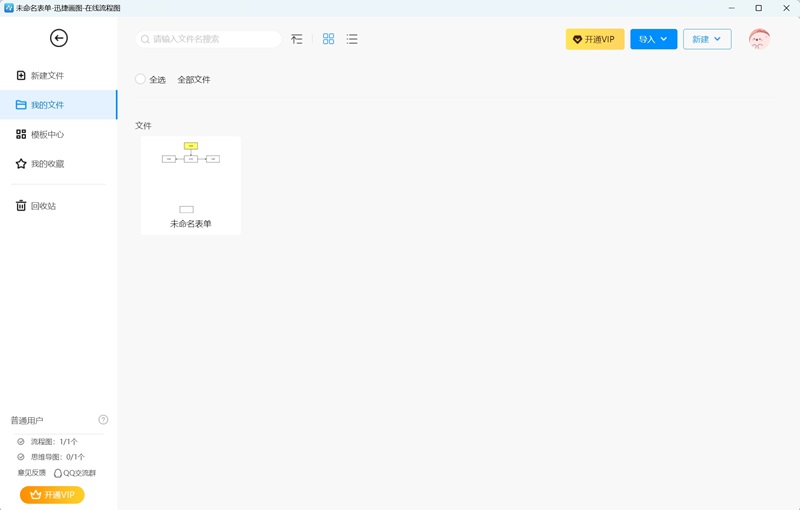Screen dimensions: 800x510
Task: Toggle the 全选 select-all radio
Action: [140, 79]
